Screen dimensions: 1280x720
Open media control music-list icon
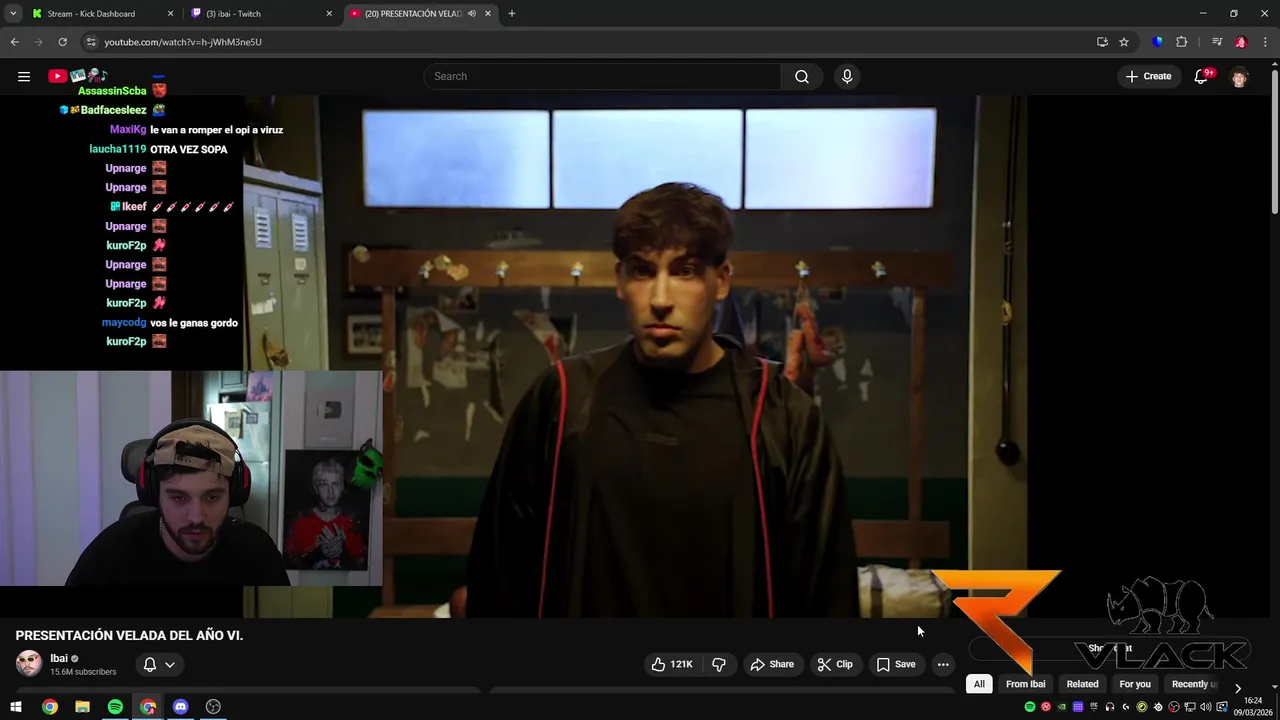pyautogui.click(x=1217, y=42)
